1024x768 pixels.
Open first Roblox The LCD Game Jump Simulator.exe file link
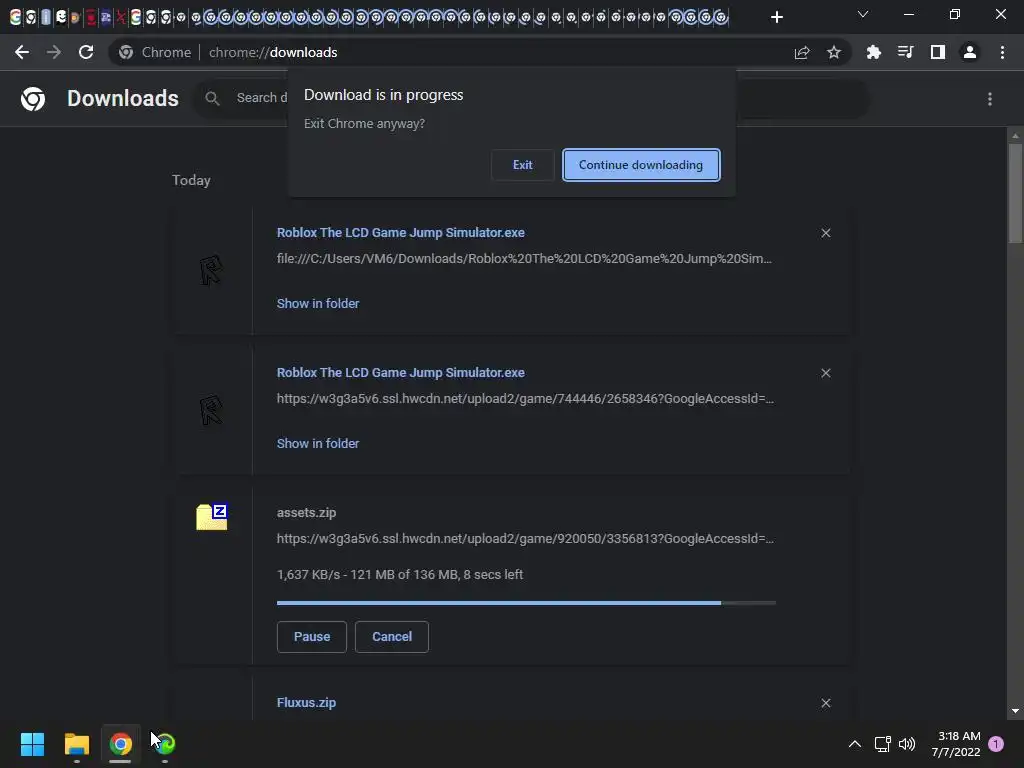[x=400, y=232]
